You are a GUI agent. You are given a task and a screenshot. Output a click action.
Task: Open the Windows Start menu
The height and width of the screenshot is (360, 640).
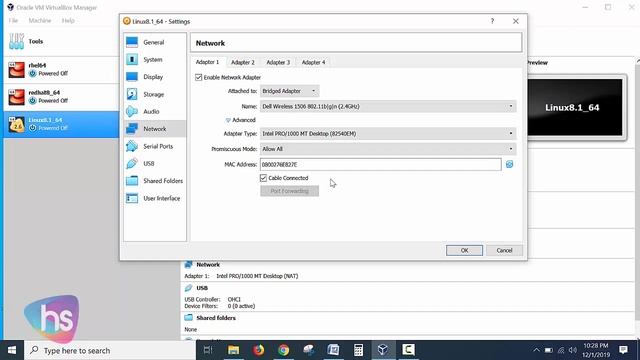[x=12, y=350]
